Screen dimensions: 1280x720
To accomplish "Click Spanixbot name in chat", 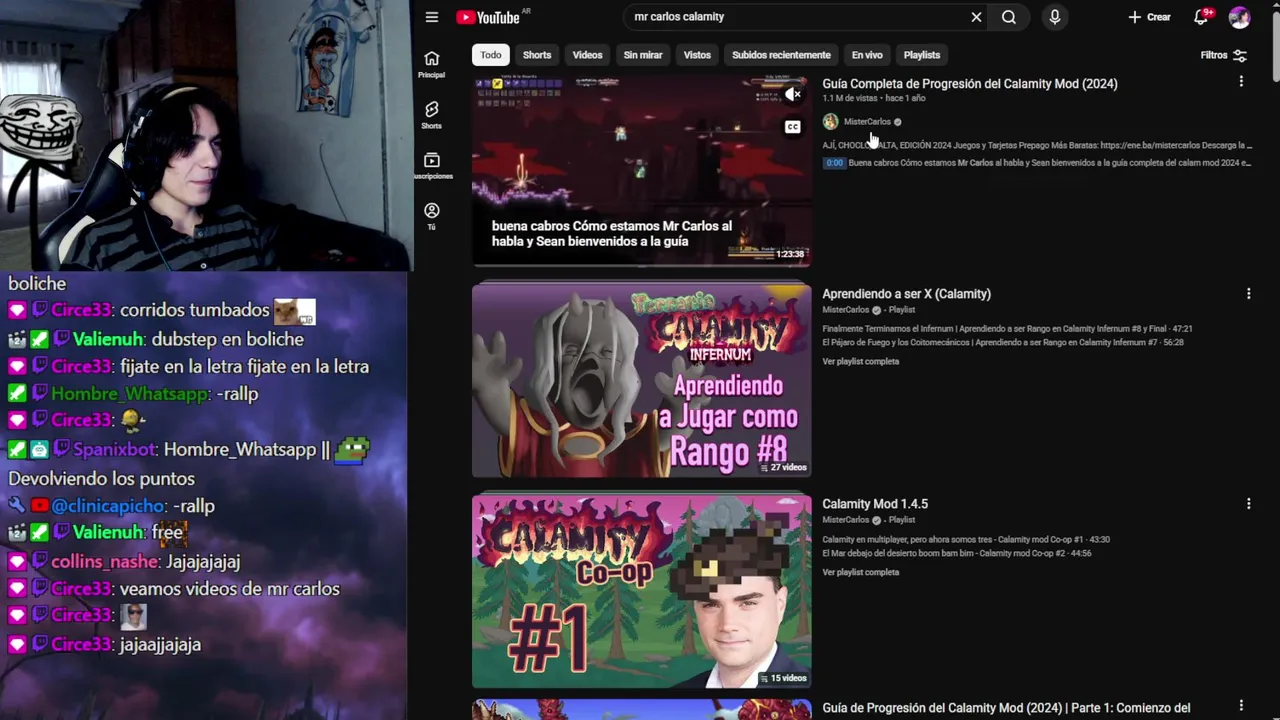I will pos(114,450).
